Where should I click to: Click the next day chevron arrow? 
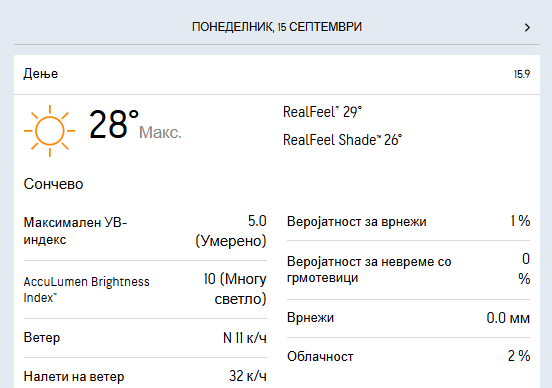pyautogui.click(x=527, y=27)
